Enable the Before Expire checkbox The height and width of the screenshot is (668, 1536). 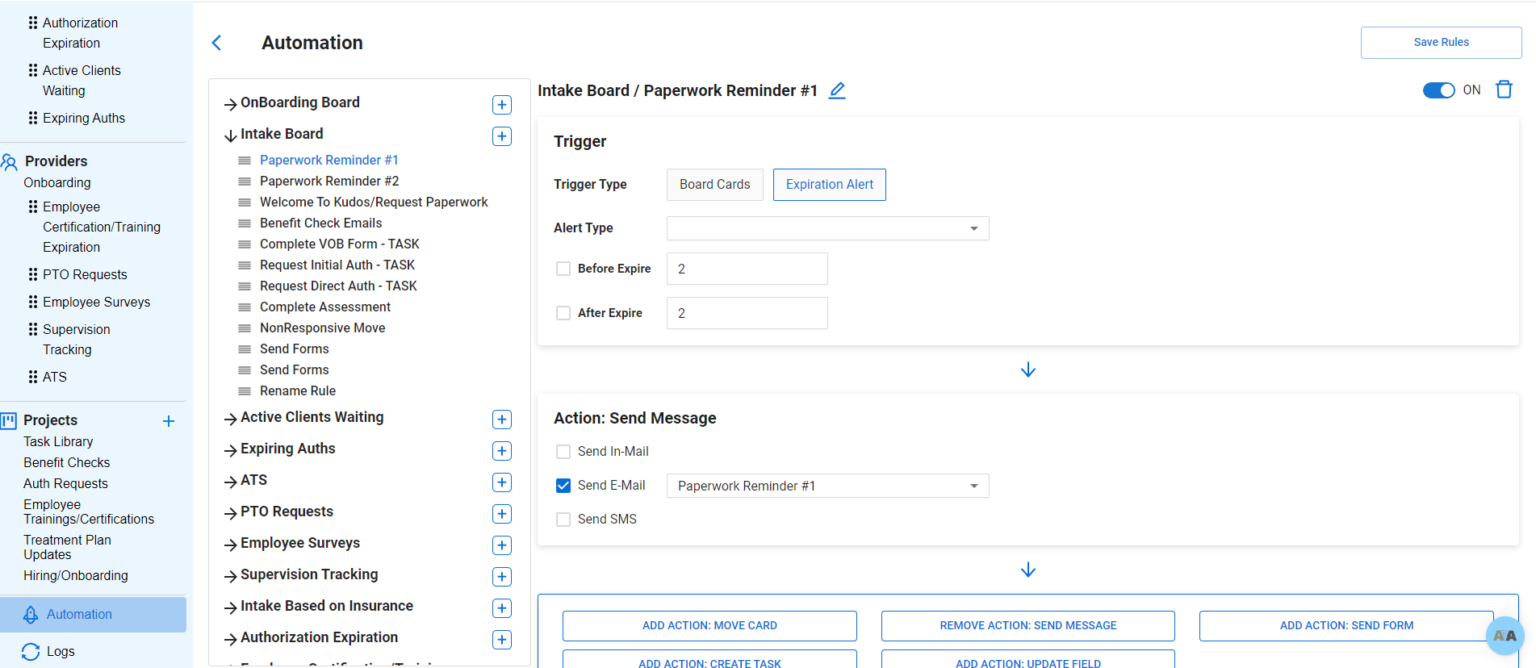click(563, 268)
